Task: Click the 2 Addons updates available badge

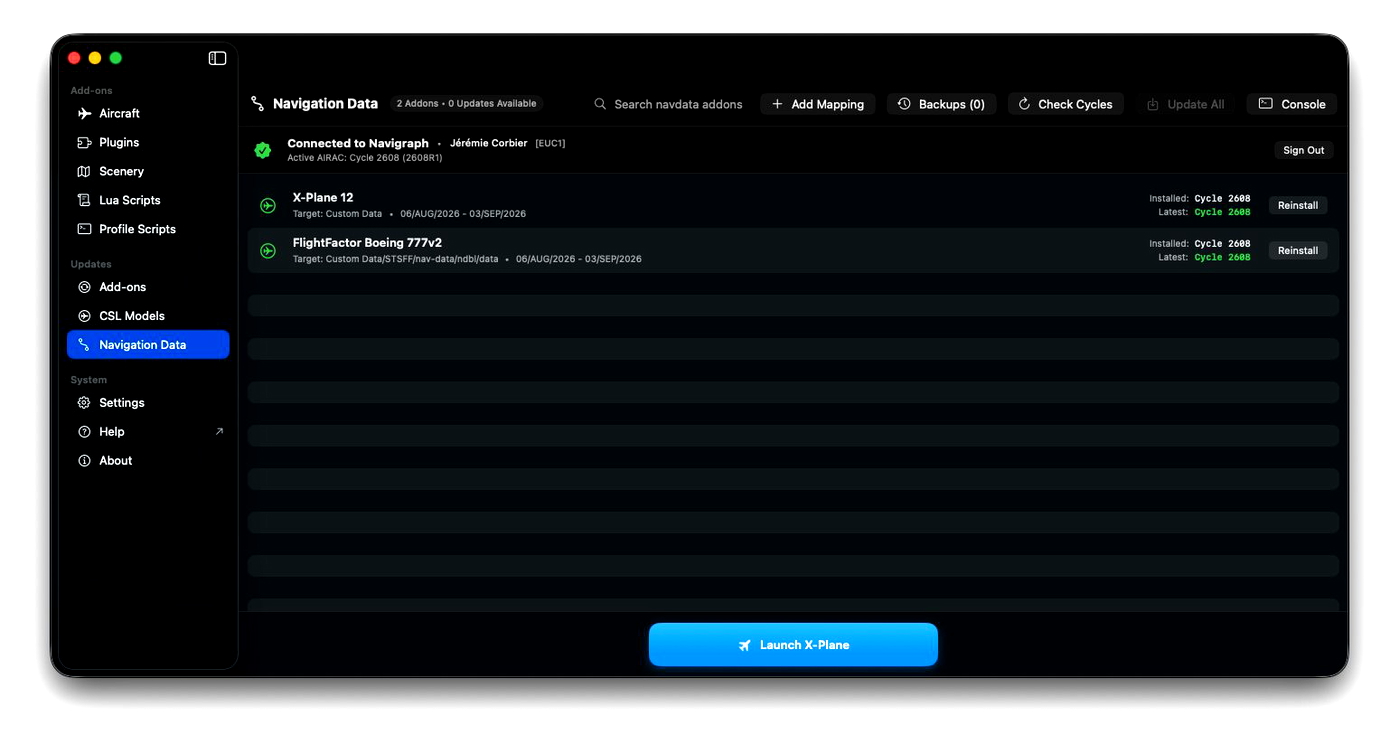Action: click(x=467, y=104)
